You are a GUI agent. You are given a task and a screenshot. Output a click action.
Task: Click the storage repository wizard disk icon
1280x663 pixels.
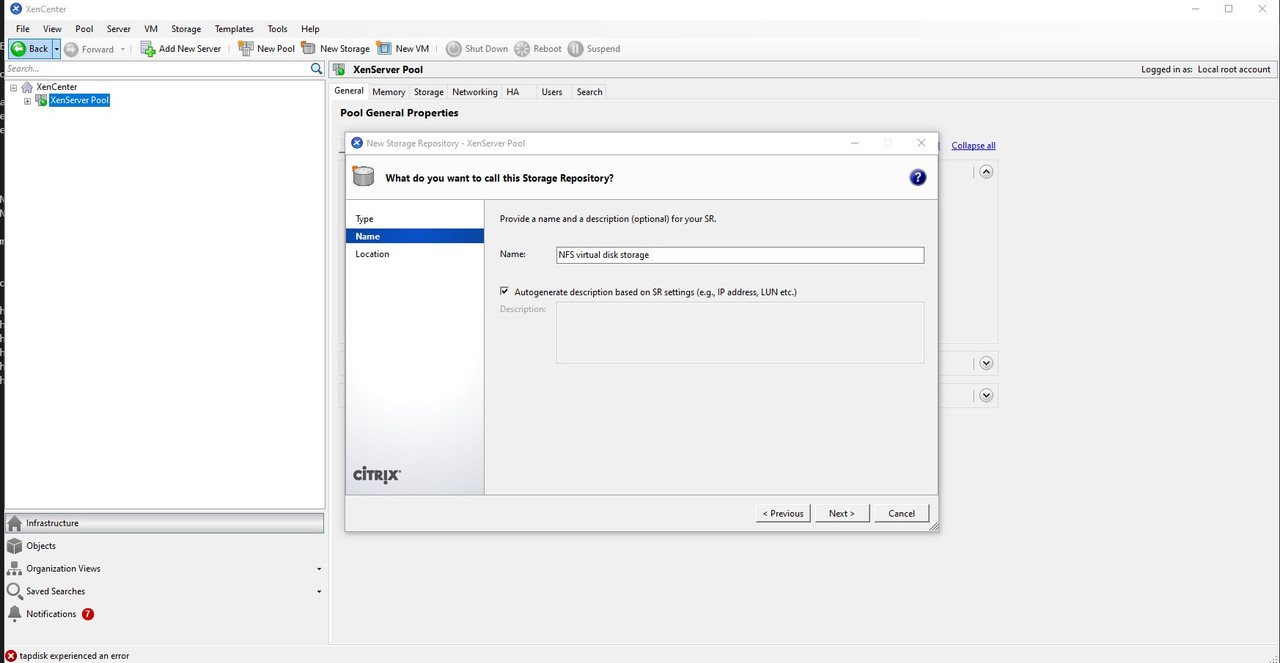[x=363, y=177]
